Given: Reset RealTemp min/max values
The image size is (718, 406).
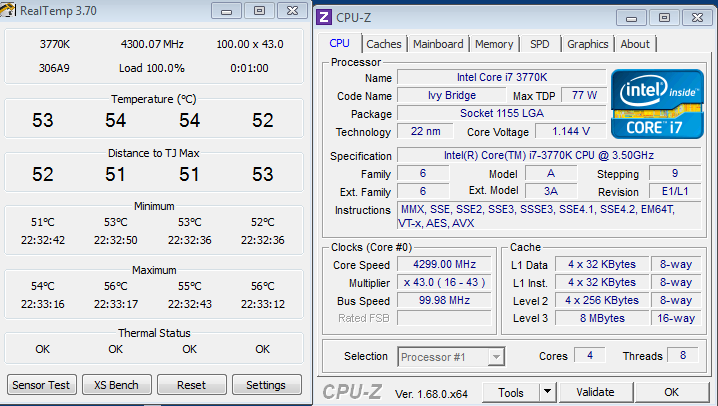Looking at the screenshot, I should click(191, 385).
